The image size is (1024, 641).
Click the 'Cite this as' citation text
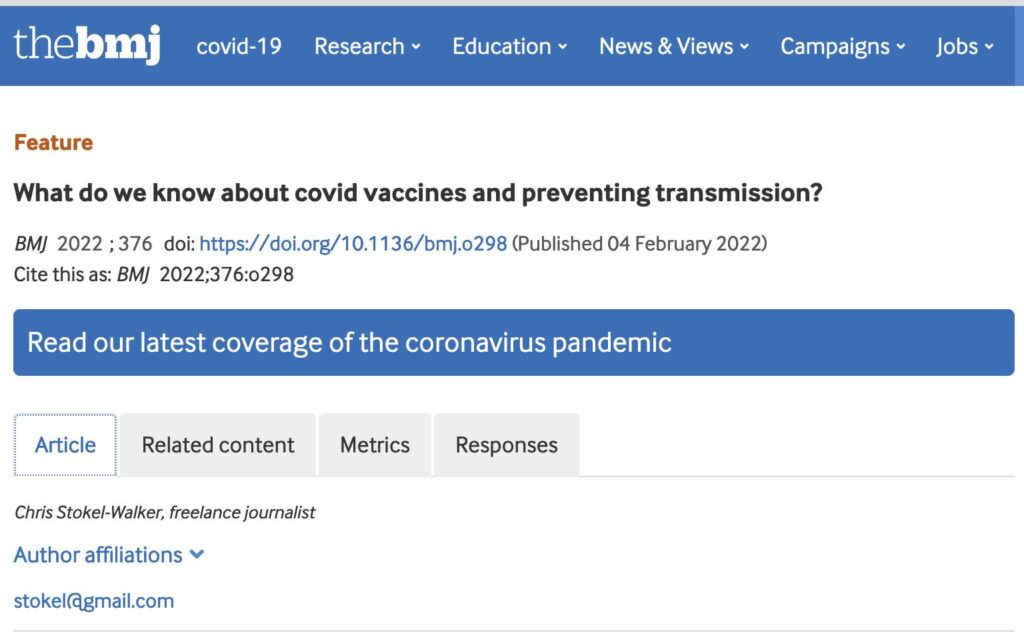click(x=154, y=273)
